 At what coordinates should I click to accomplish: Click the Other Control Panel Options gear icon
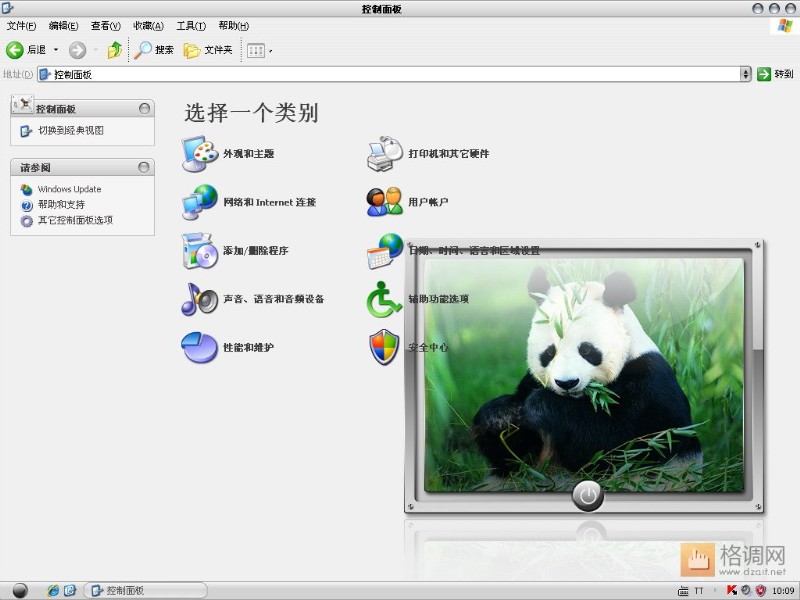(27, 221)
